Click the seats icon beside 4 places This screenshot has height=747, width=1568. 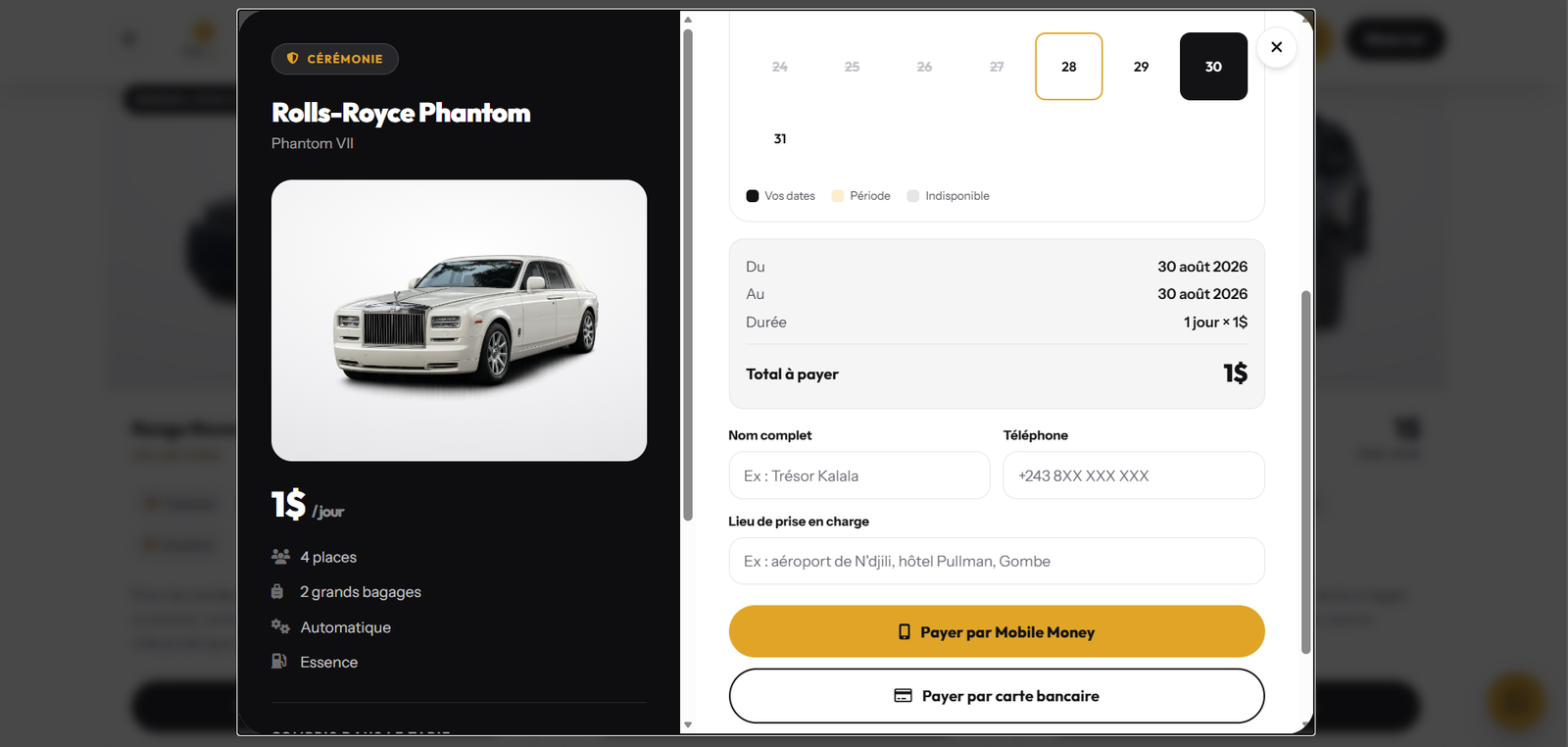pyautogui.click(x=280, y=557)
